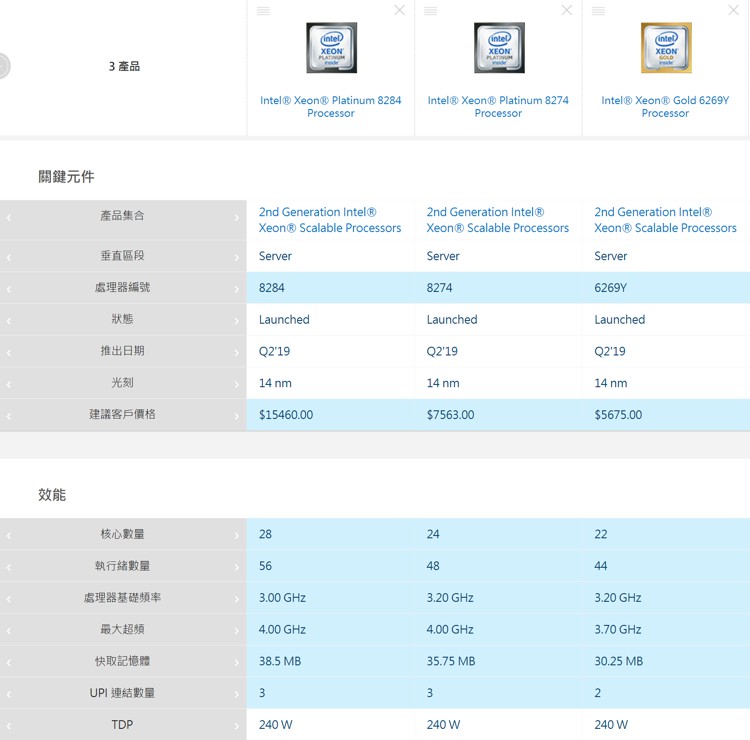
Task: Remove Xeon Gold 6269Y from comparison
Action: click(x=733, y=10)
